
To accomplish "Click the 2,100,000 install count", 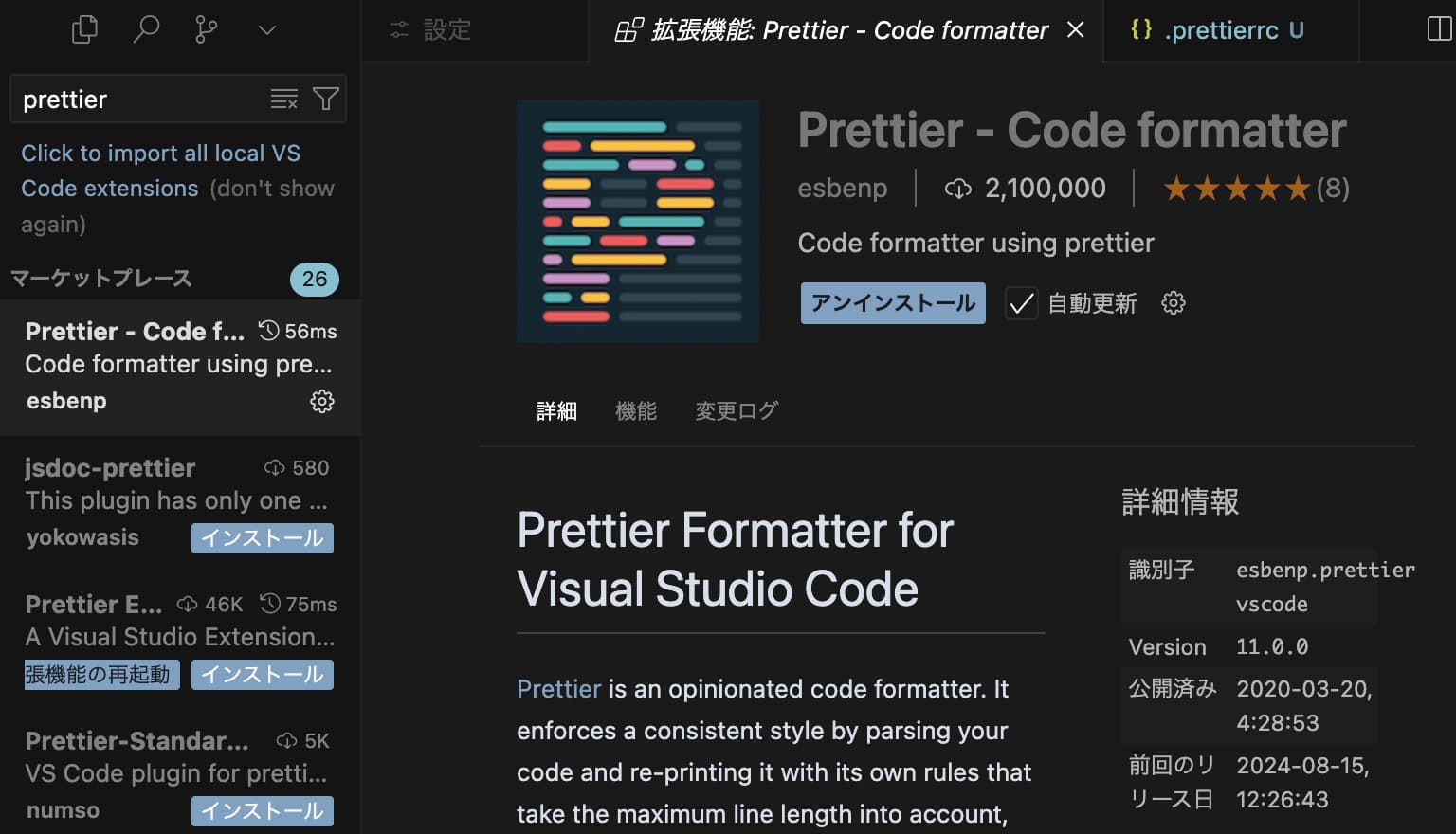I will tap(1026, 189).
